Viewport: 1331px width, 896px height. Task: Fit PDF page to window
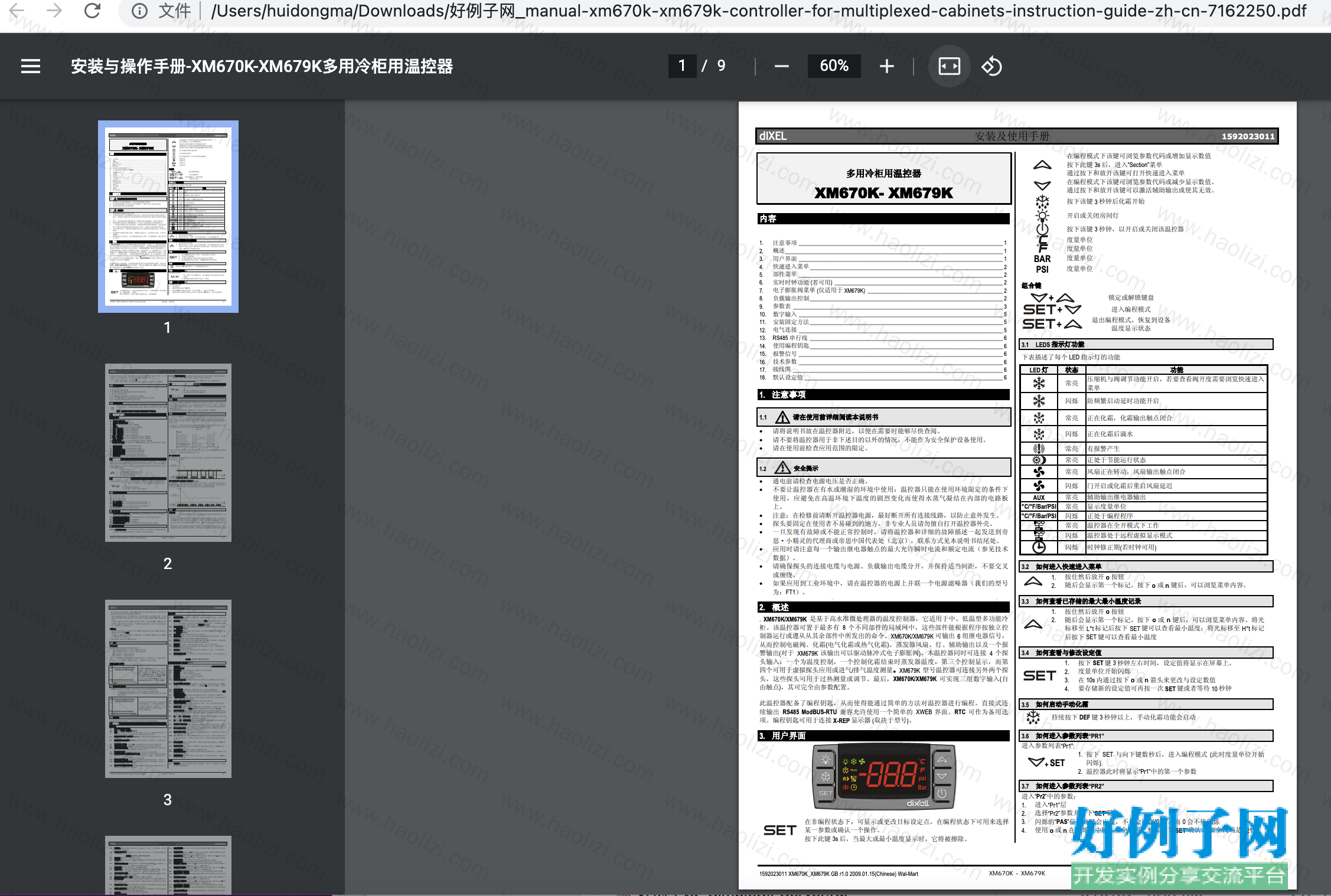(949, 66)
